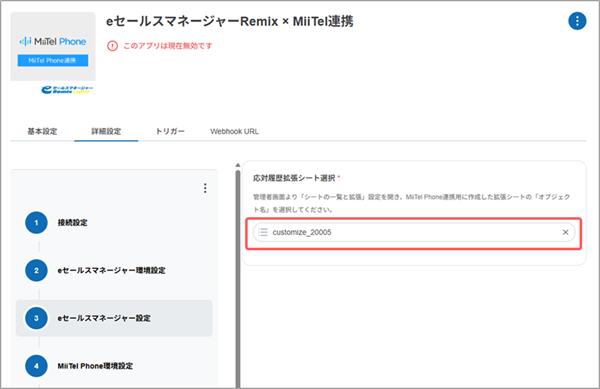
Task: Click the 管理者画面より description text
Action: tap(411, 203)
